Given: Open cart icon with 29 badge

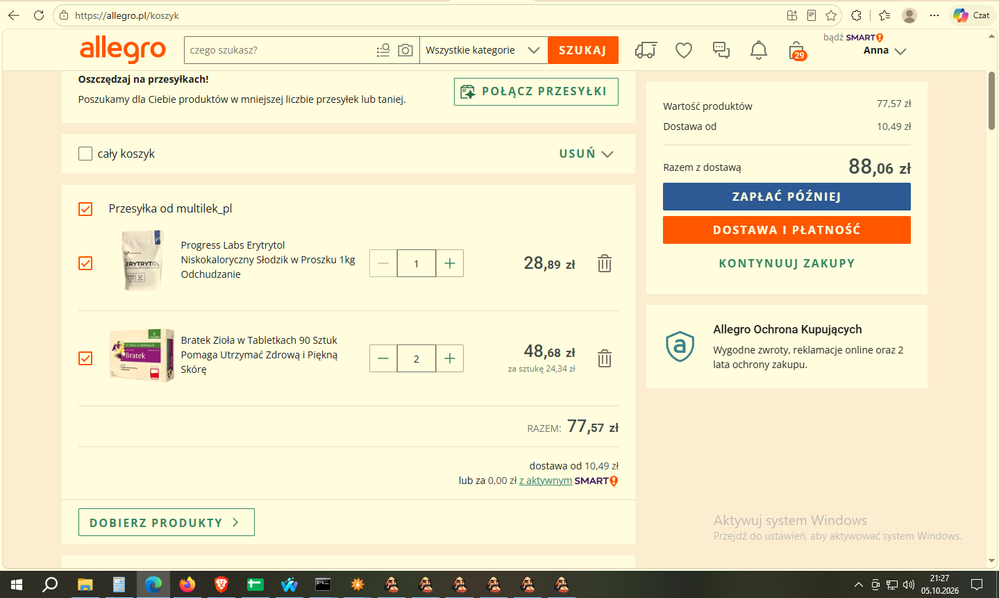Looking at the screenshot, I should click(x=796, y=51).
